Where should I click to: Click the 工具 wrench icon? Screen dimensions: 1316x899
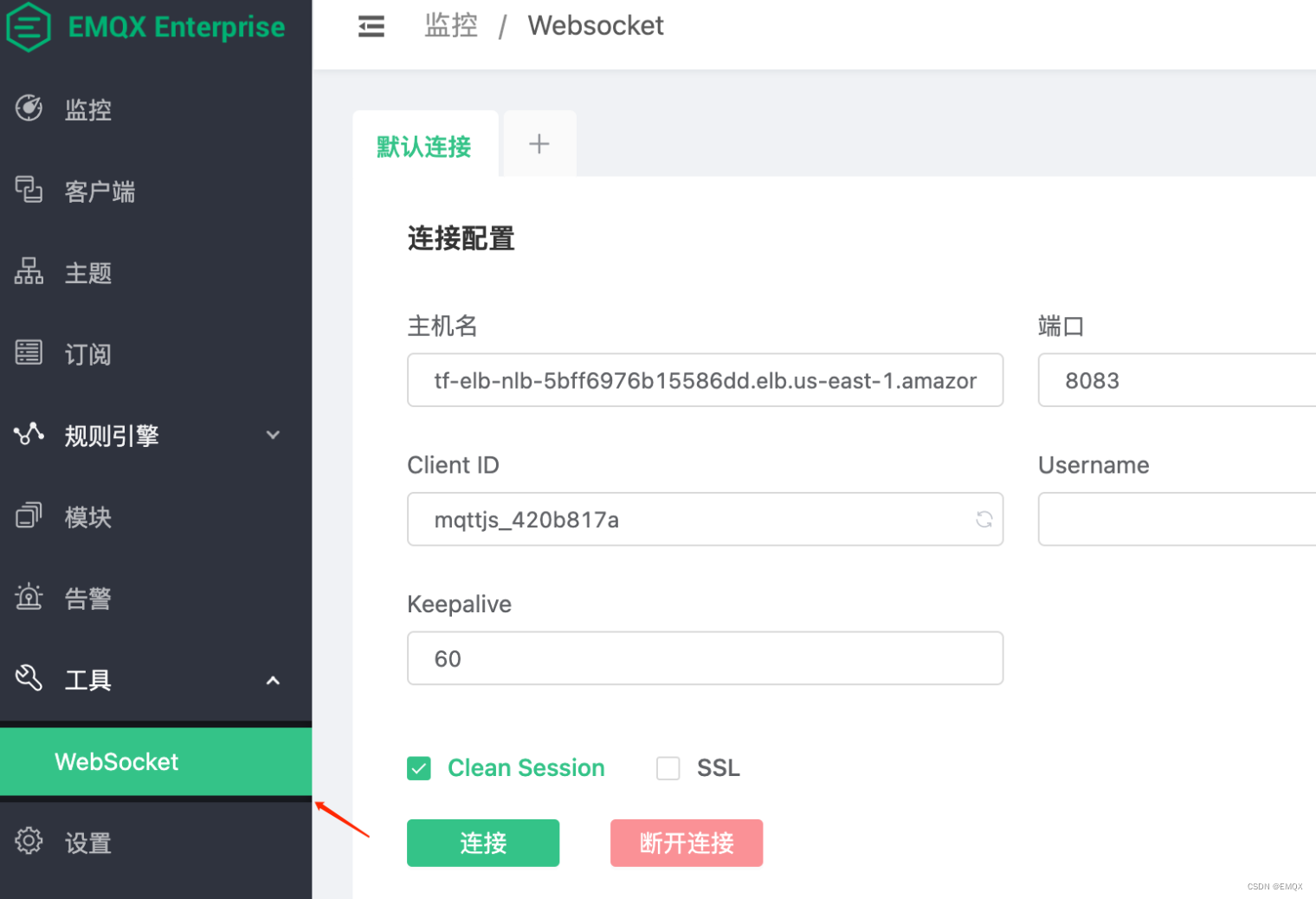pyautogui.click(x=29, y=678)
